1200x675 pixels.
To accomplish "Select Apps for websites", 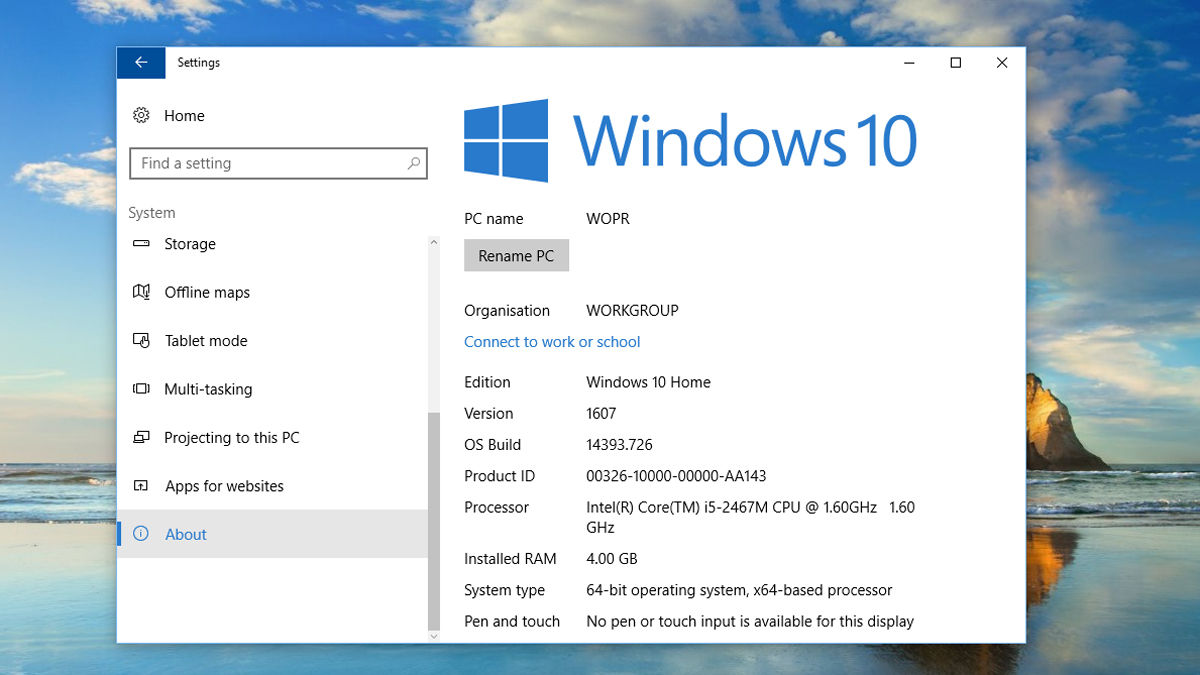I will (272, 486).
